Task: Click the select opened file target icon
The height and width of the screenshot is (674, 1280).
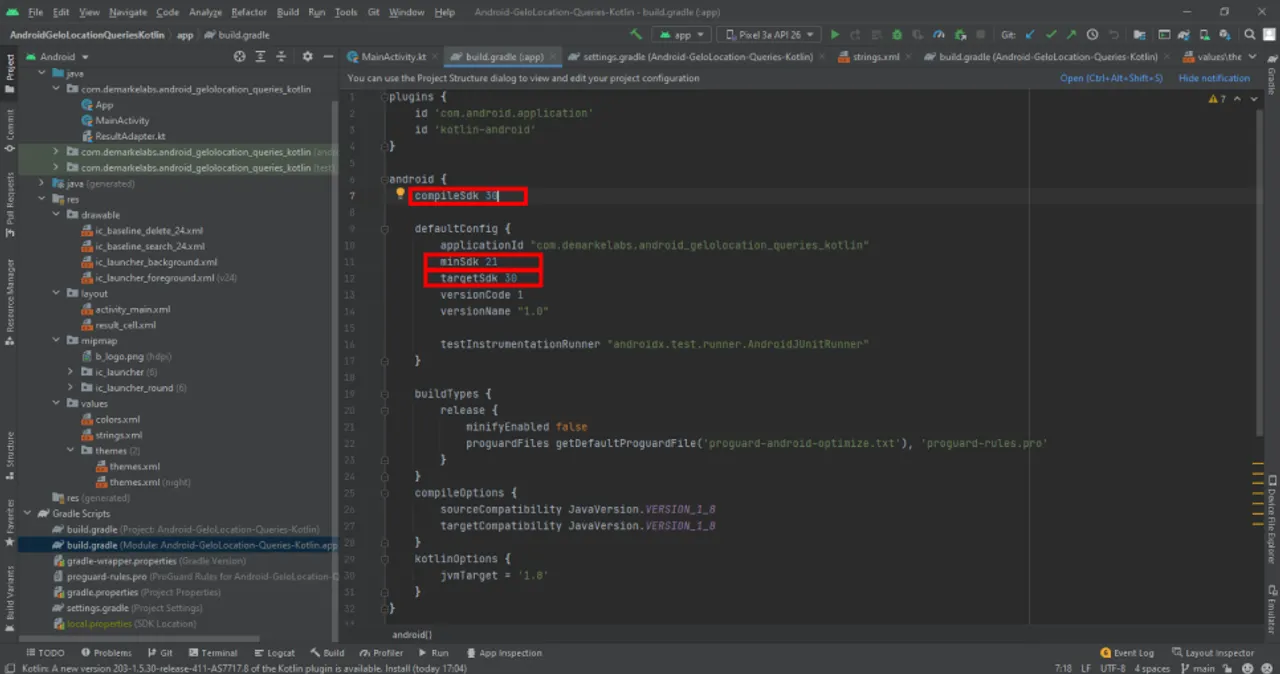Action: [240, 57]
